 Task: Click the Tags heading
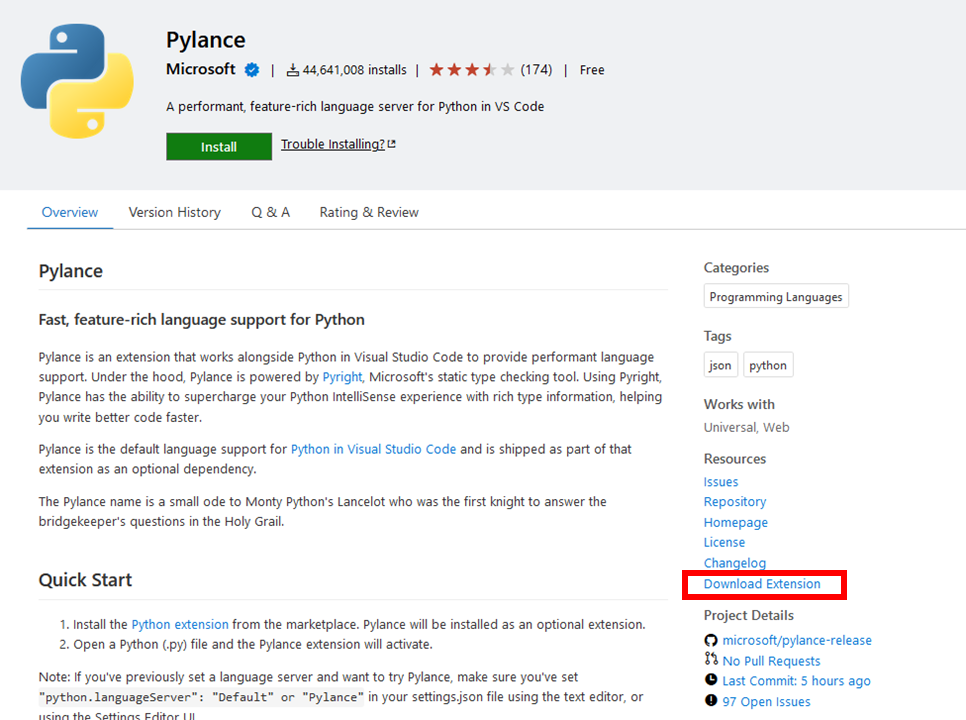point(718,336)
